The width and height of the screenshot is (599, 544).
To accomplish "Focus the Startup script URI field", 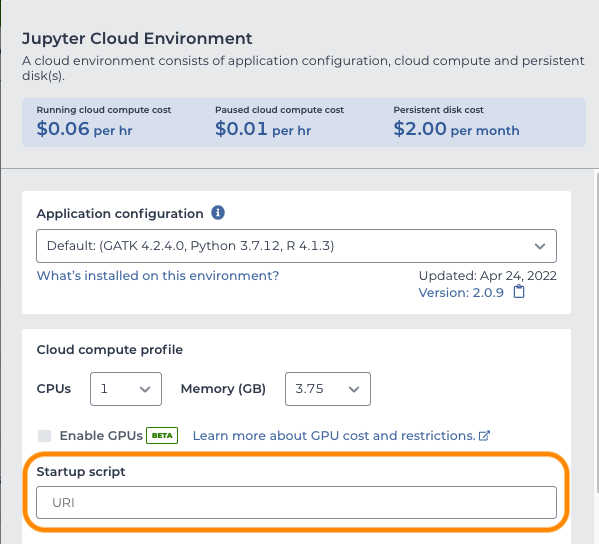I will pyautogui.click(x=296, y=502).
